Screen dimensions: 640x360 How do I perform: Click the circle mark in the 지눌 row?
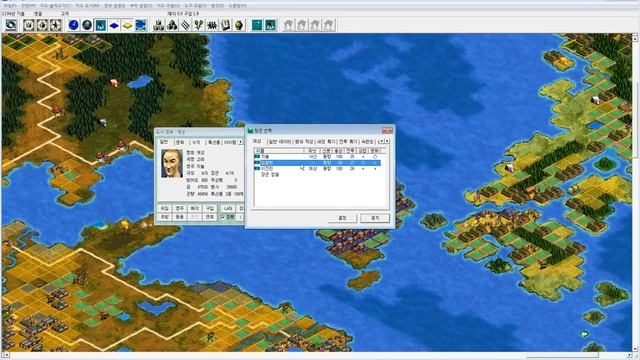click(x=375, y=157)
